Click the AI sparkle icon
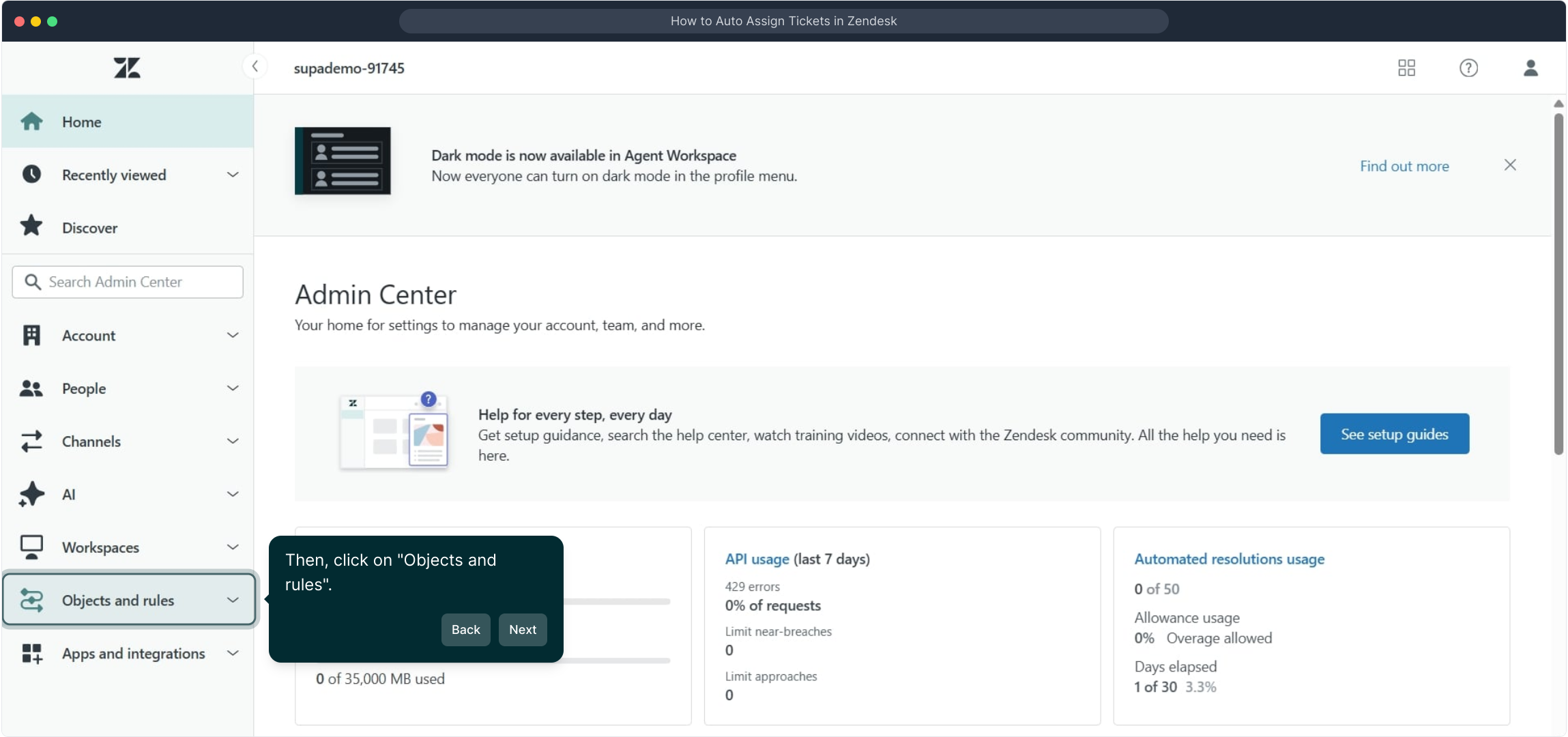This screenshot has height=737, width=1568. pos(31,494)
